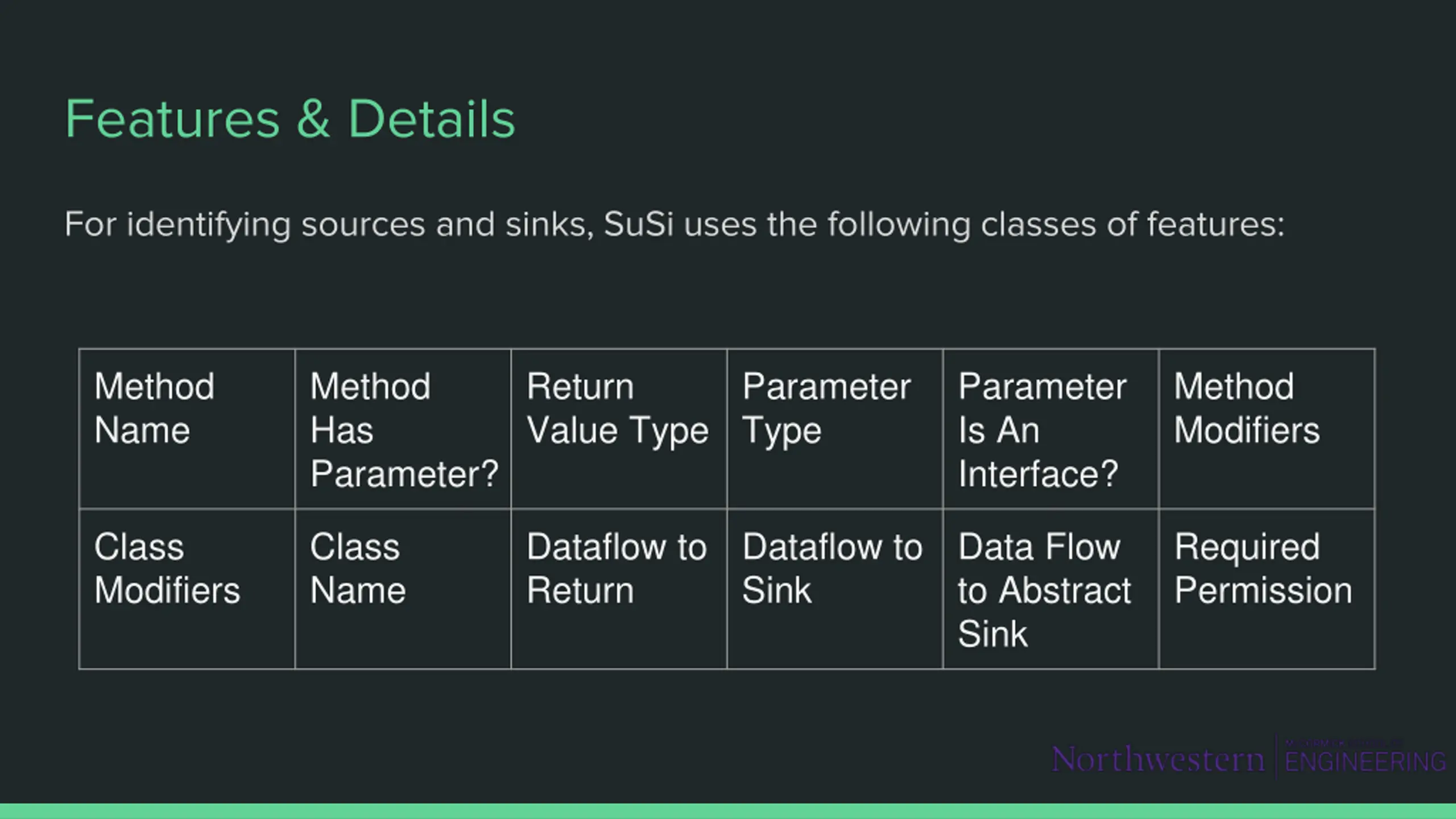Screen dimensions: 1456x819
Task: Select the Method Has Parameter? cell
Action: pos(403,429)
